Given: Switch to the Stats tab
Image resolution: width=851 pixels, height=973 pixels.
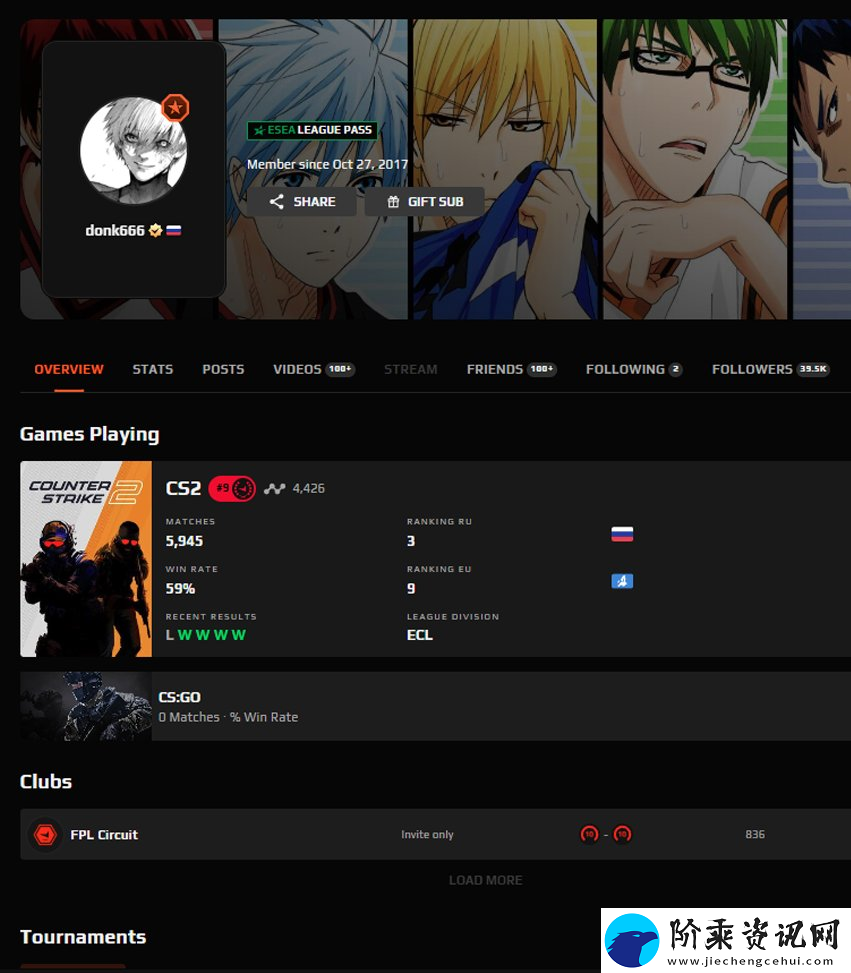Looking at the screenshot, I should point(153,369).
